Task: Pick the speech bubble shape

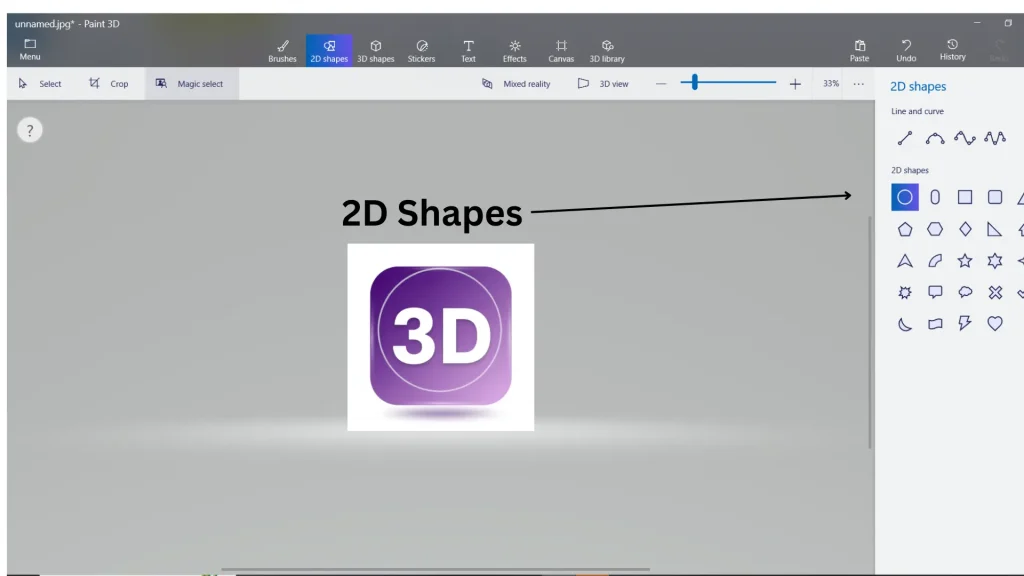Action: [x=935, y=291]
